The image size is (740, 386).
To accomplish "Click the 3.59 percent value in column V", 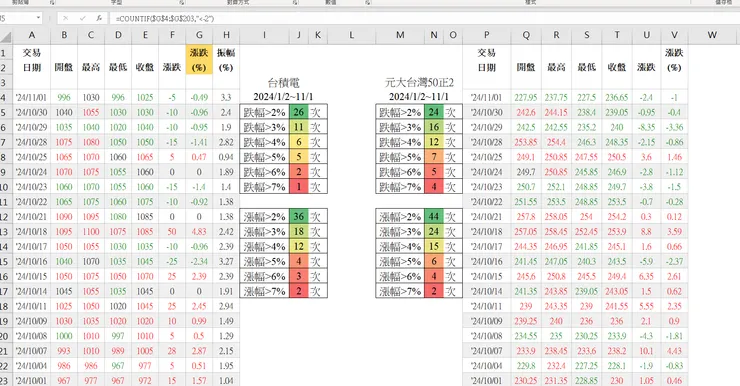I will 674,232.
